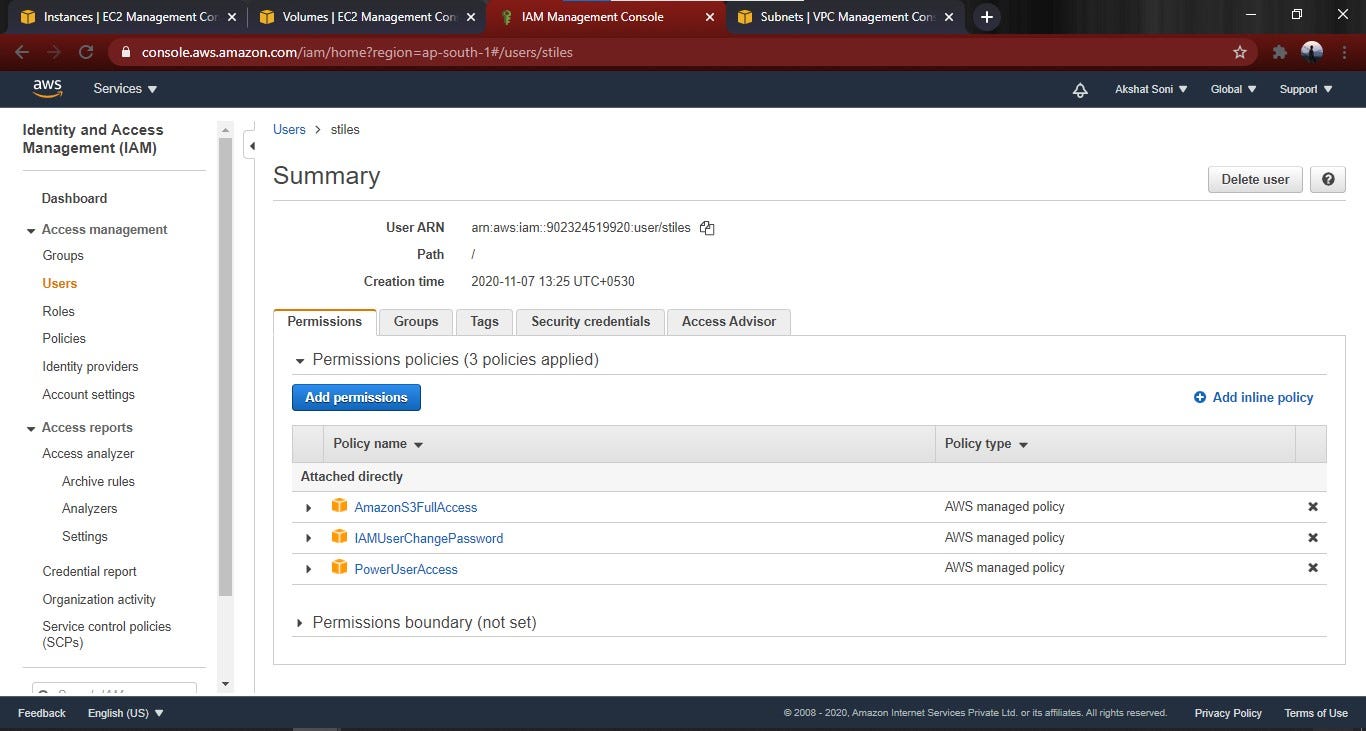Open the Akshat Soni account dropdown
This screenshot has height=731, width=1366.
pos(1151,90)
